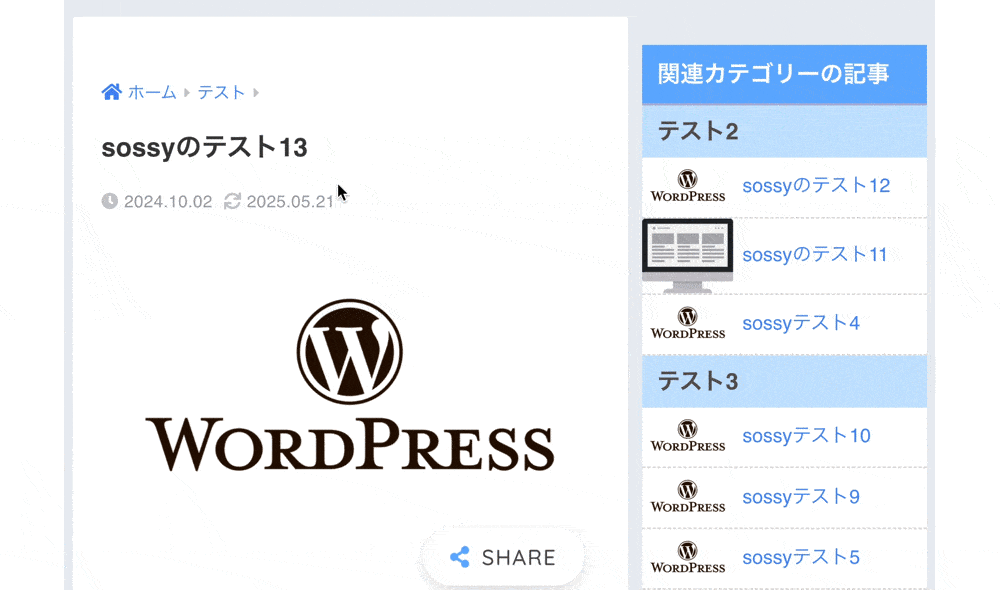This screenshot has height=590, width=1000.
Task: Click the 関連カテゴリーの記事 sidebar heading
Action: tap(784, 74)
